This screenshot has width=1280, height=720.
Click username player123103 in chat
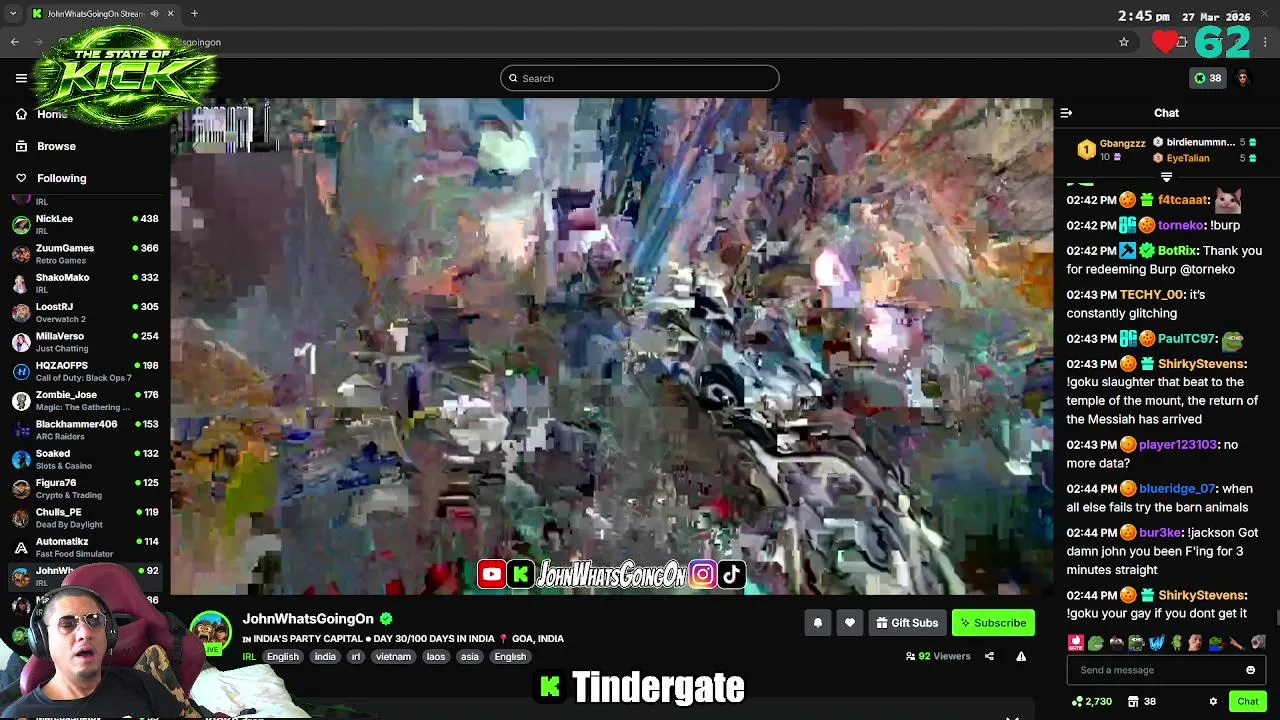[1178, 445]
